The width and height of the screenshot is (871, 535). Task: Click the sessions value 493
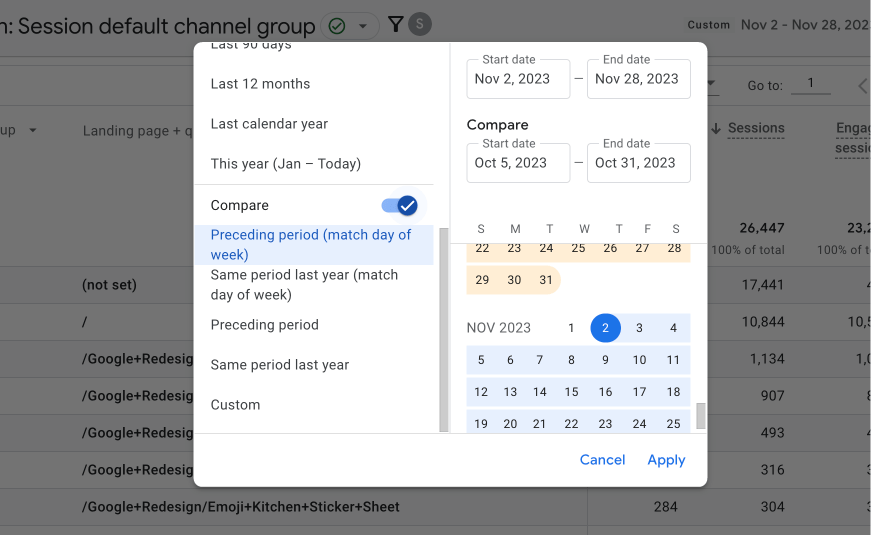[x=773, y=433]
